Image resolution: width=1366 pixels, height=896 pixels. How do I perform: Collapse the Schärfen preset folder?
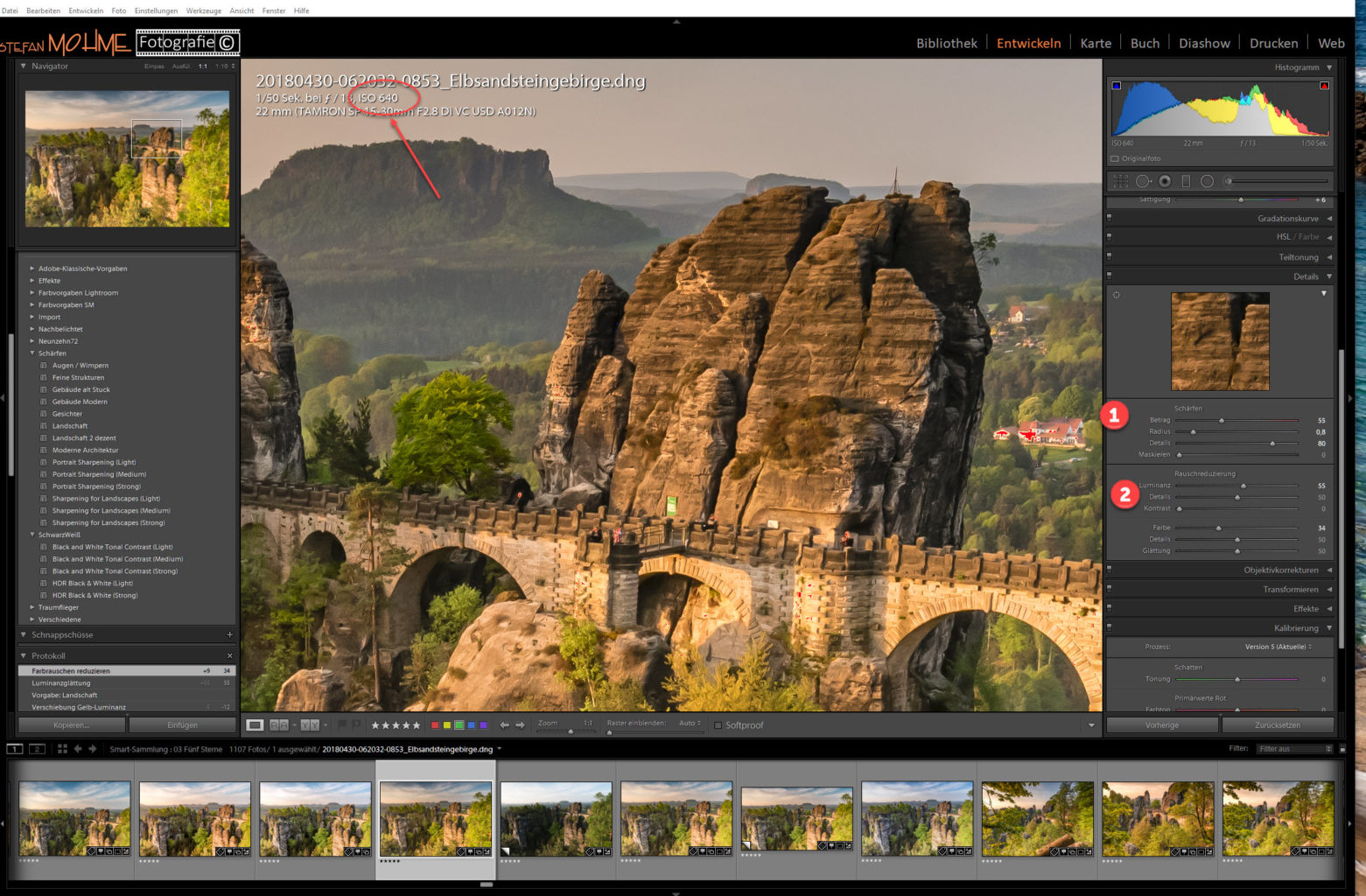32,353
